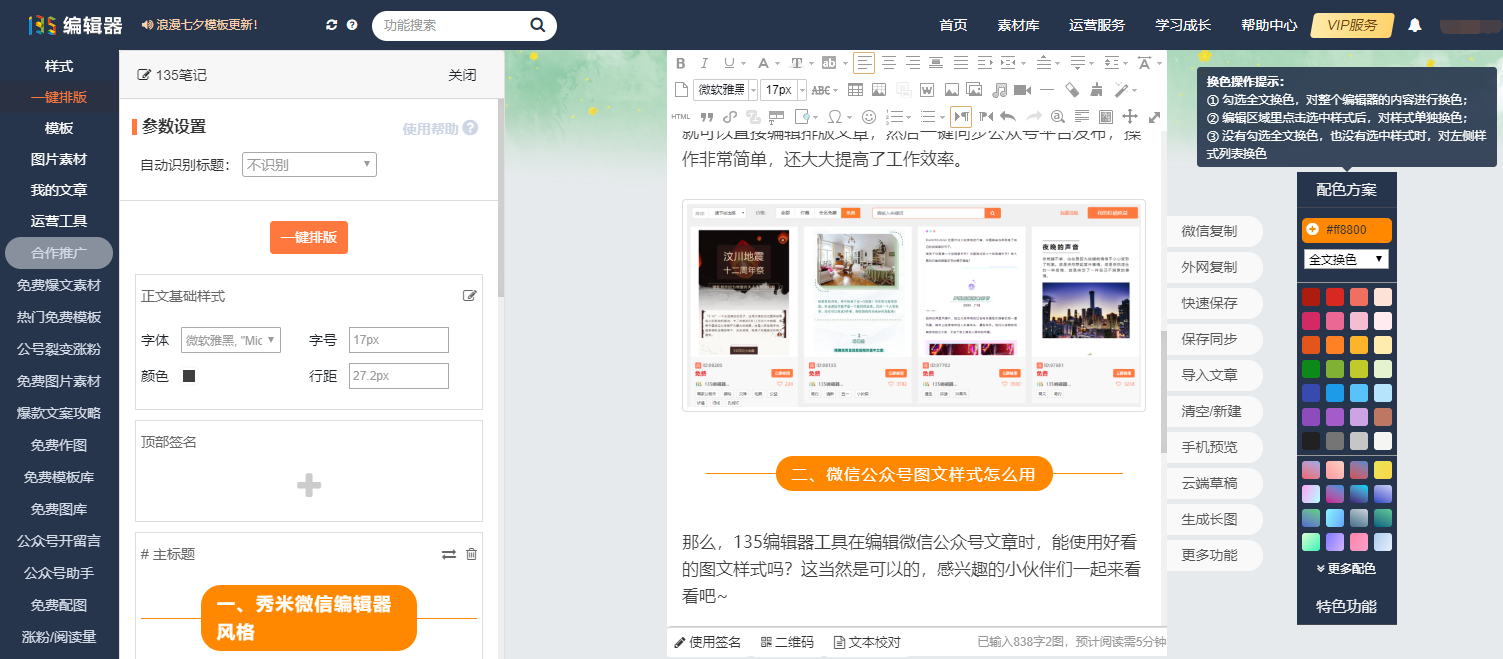
Task: Add a 顶部签名 with the plus icon
Action: coord(309,485)
